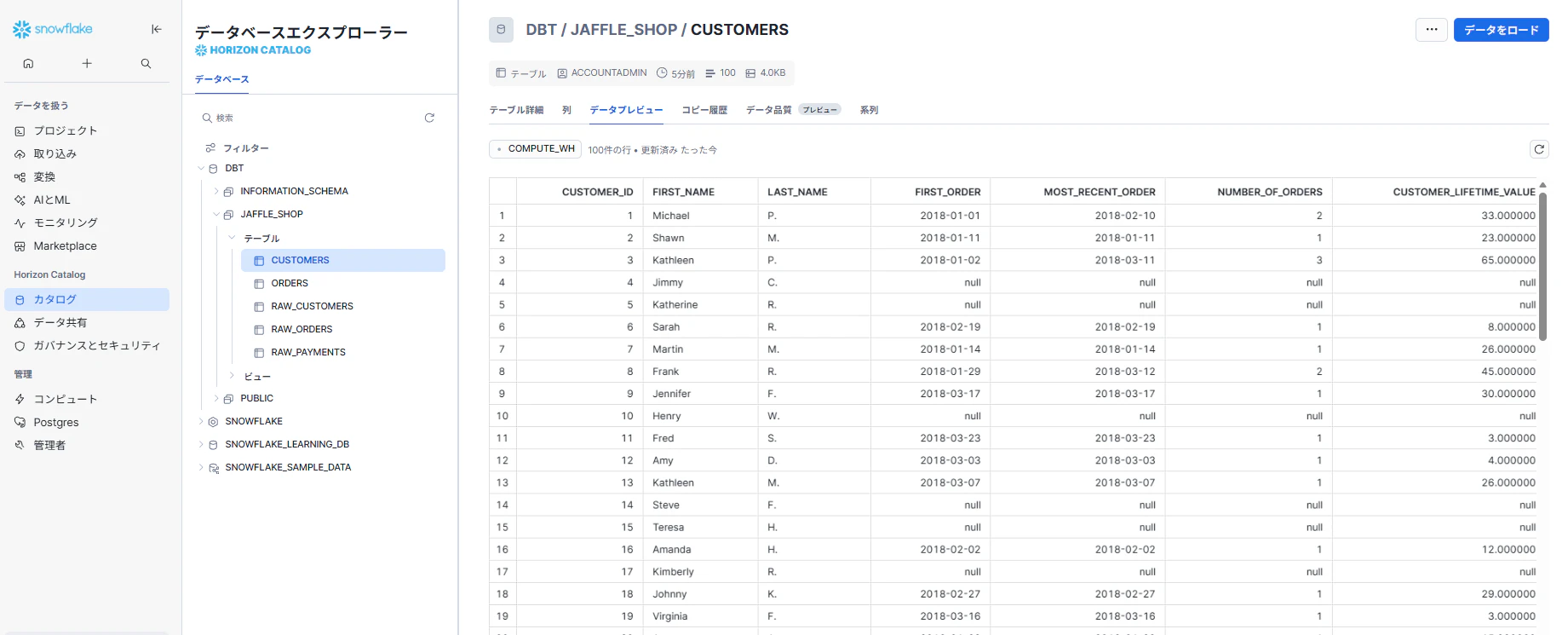Expand the SNOWFLAKE database
Image resolution: width=1568 pixels, height=635 pixels.
click(201, 421)
